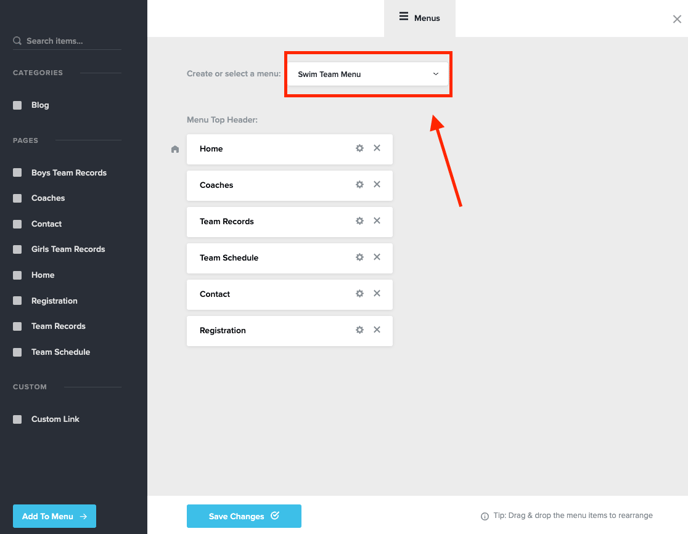
Task: Check the Blog category checkbox
Action: click(17, 105)
